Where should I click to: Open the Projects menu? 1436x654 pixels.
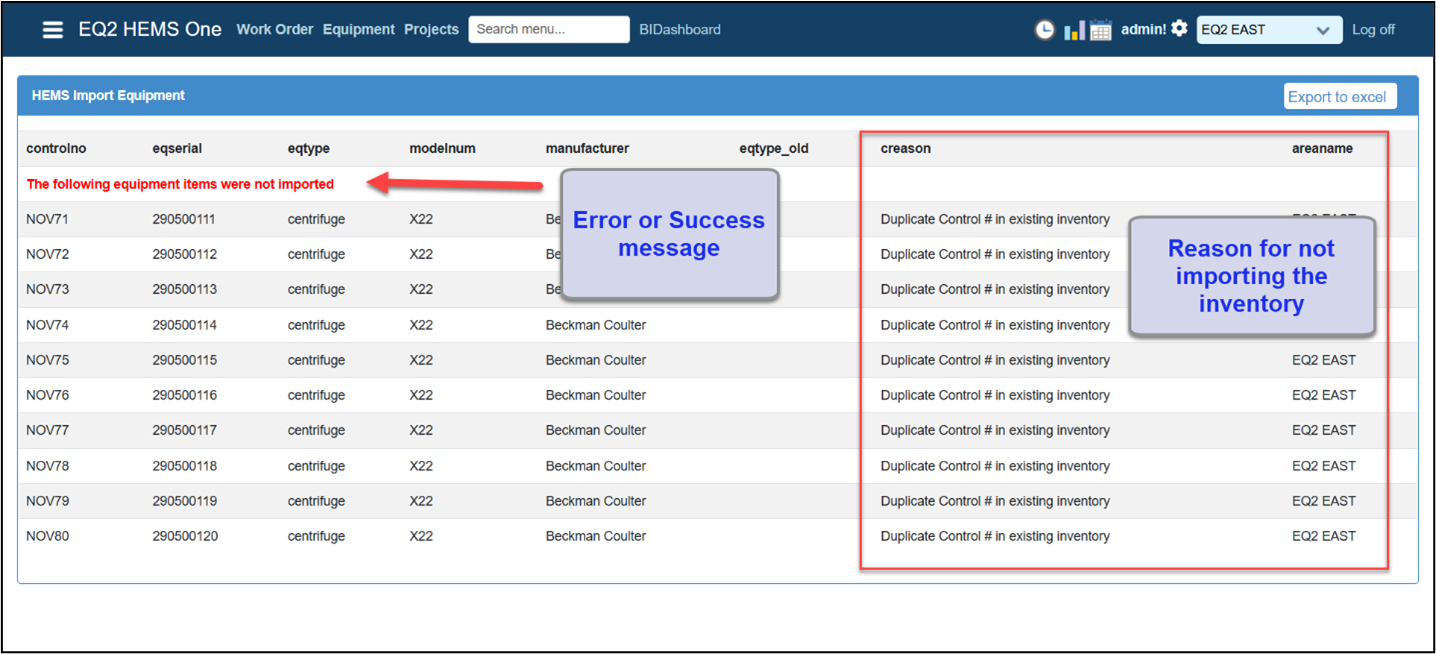click(x=431, y=30)
